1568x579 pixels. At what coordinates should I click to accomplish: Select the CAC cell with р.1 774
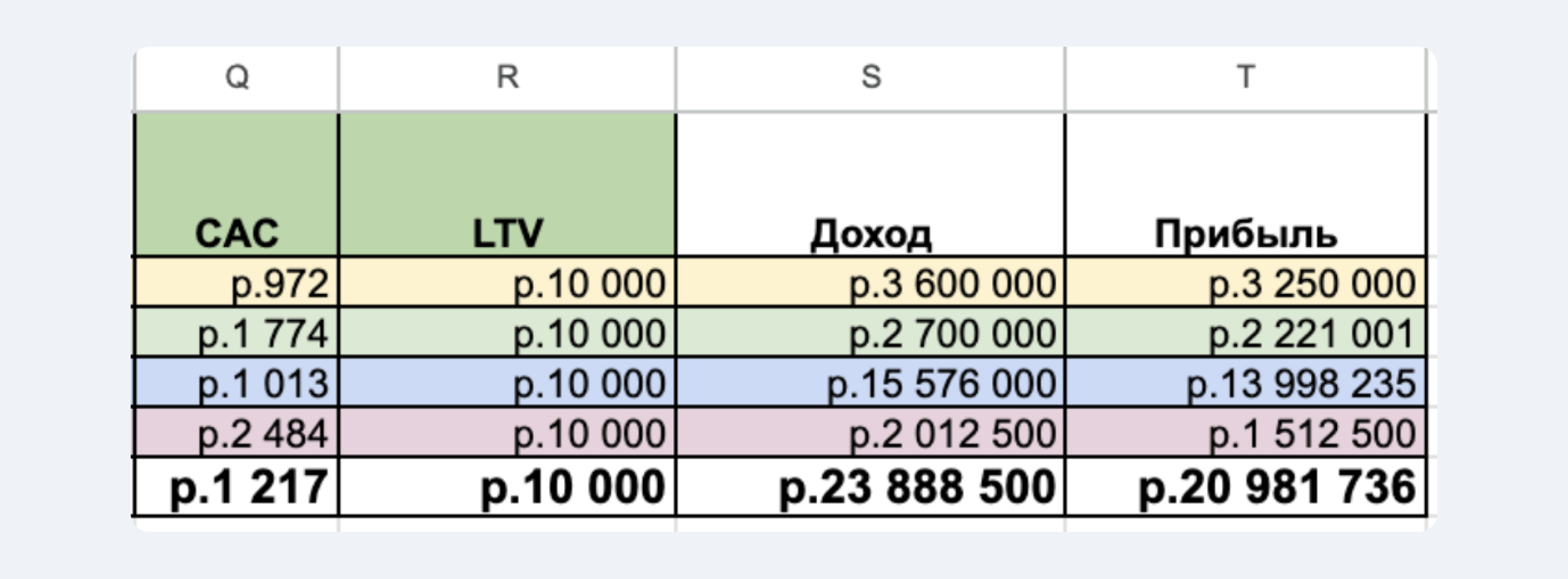click(236, 332)
